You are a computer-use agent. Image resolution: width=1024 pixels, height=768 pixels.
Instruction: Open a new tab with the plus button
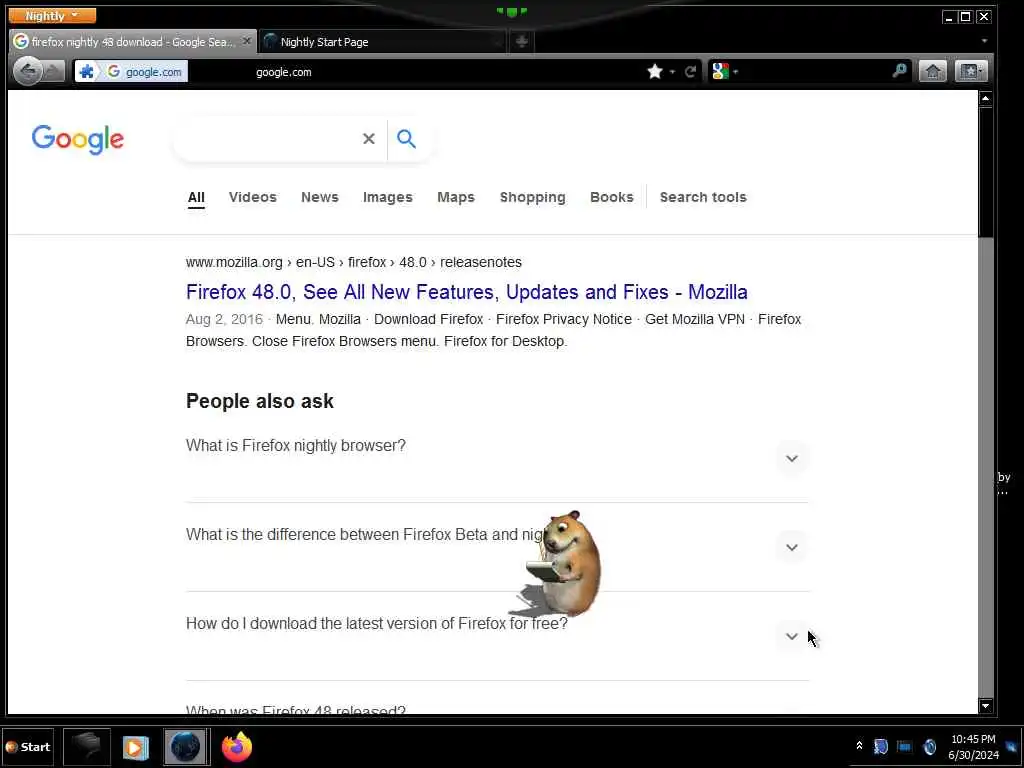521,42
